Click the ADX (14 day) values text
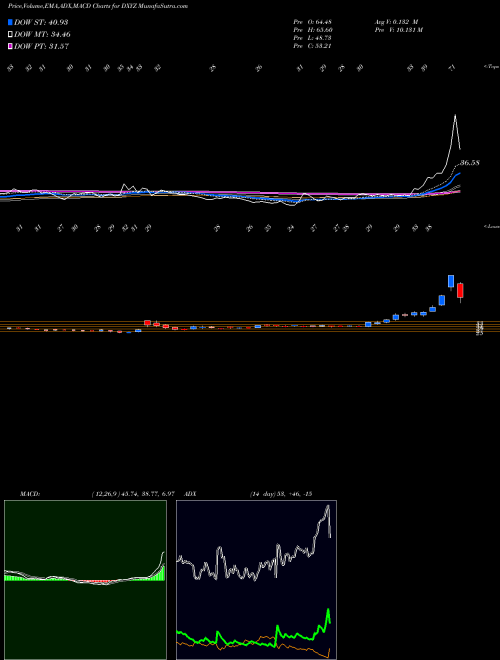 coord(281,494)
